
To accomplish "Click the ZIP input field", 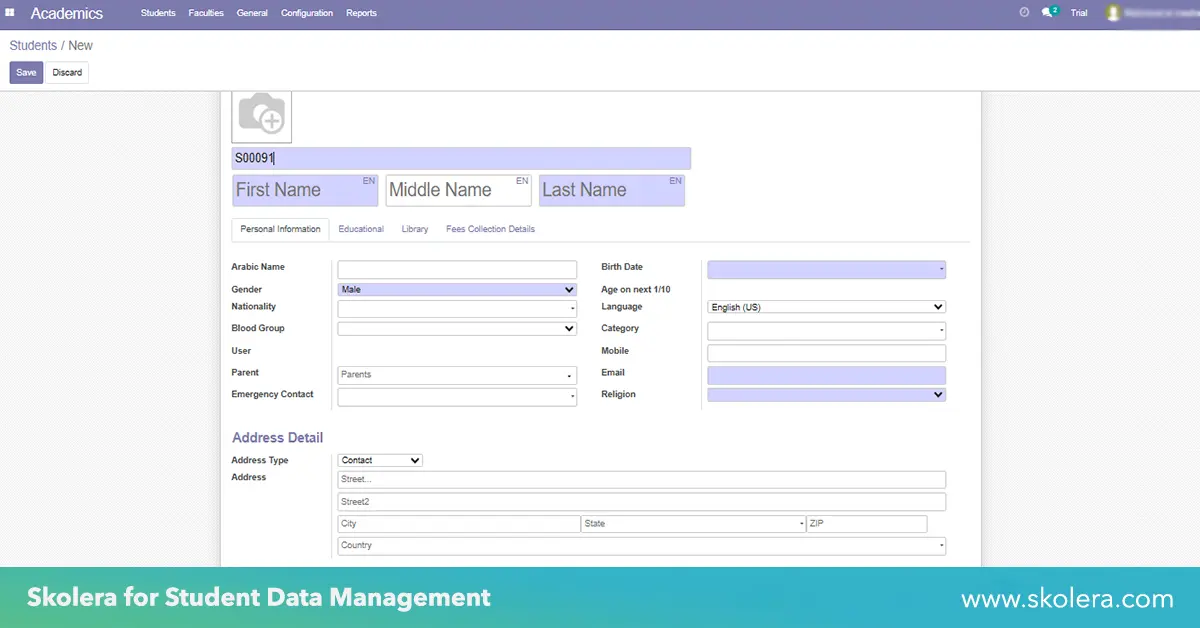I will (867, 524).
